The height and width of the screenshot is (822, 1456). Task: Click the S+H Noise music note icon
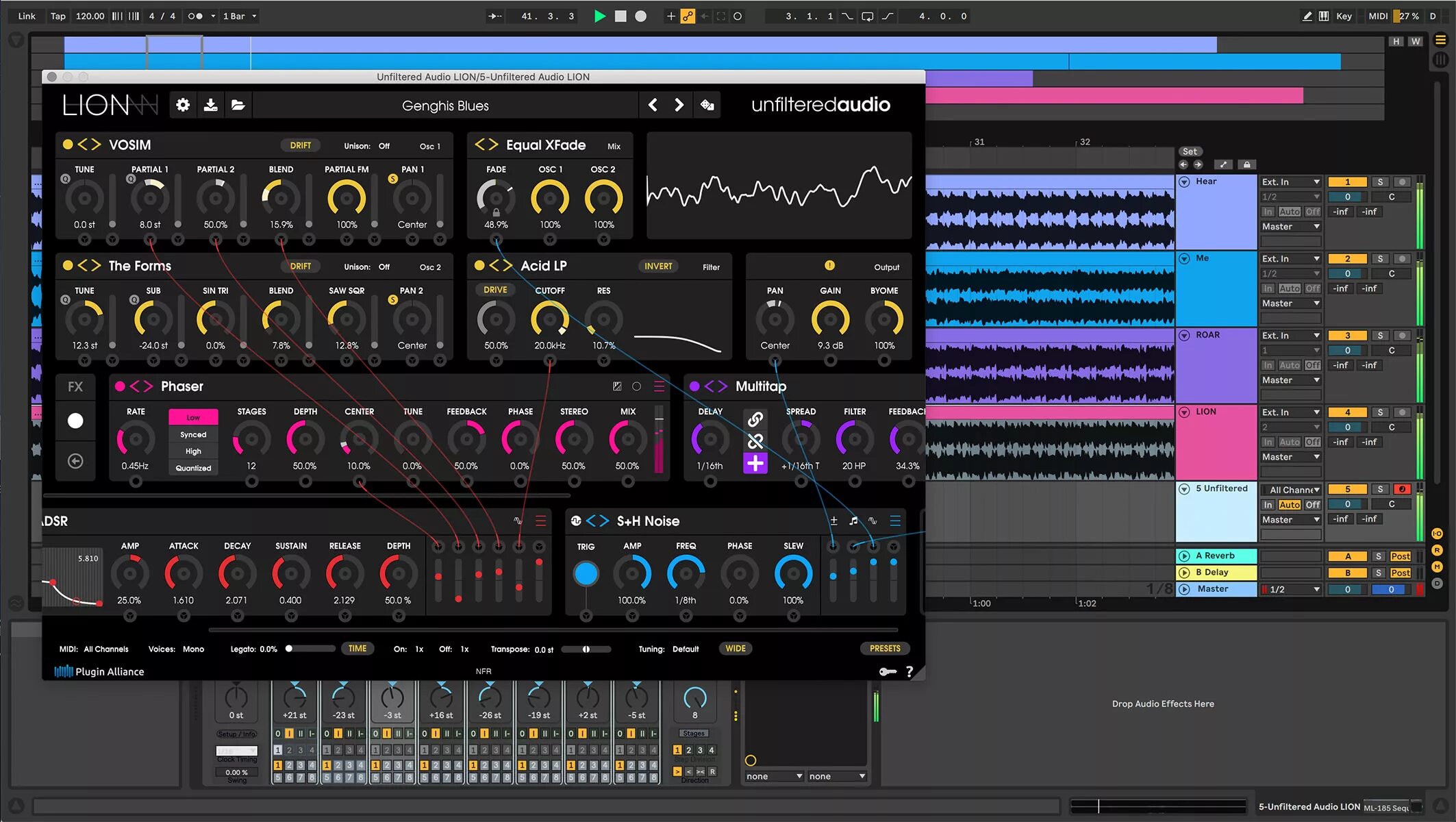tap(853, 521)
